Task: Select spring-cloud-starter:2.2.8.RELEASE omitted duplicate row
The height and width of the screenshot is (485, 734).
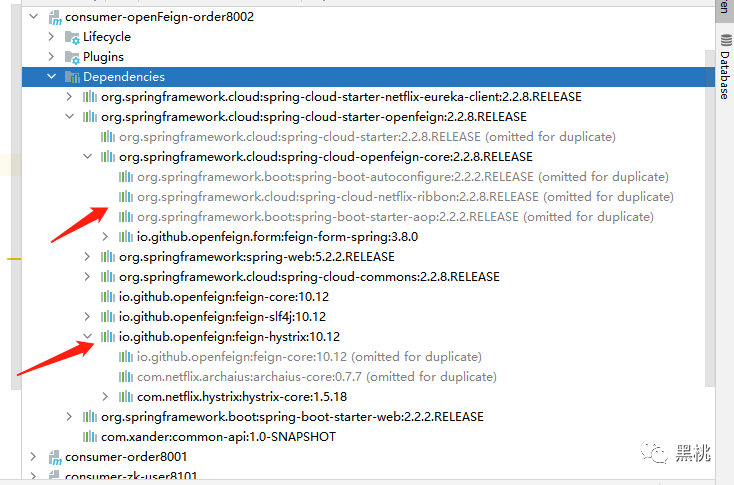Action: coord(367,137)
